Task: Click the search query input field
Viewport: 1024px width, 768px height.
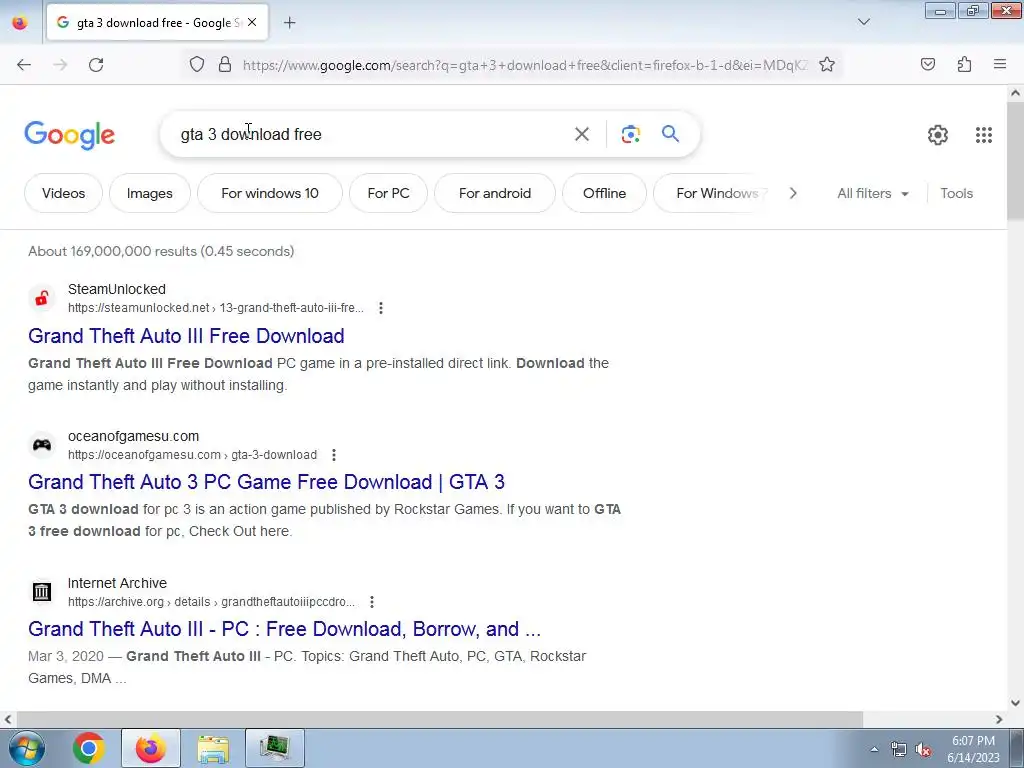Action: [x=372, y=134]
